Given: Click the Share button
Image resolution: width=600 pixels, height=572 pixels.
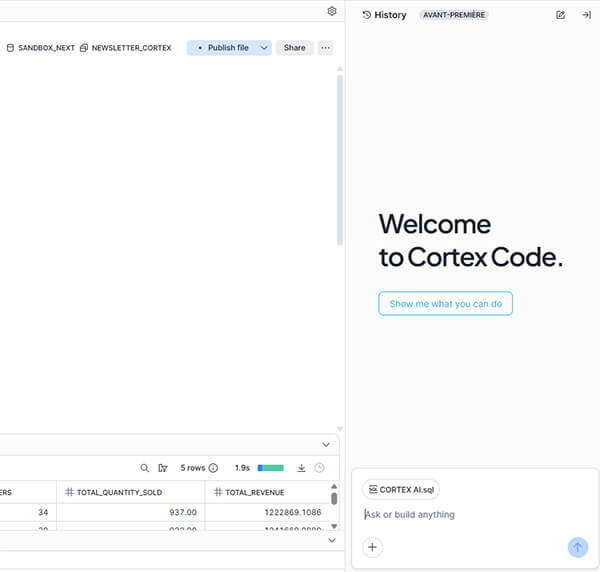Looking at the screenshot, I should [x=294, y=48].
